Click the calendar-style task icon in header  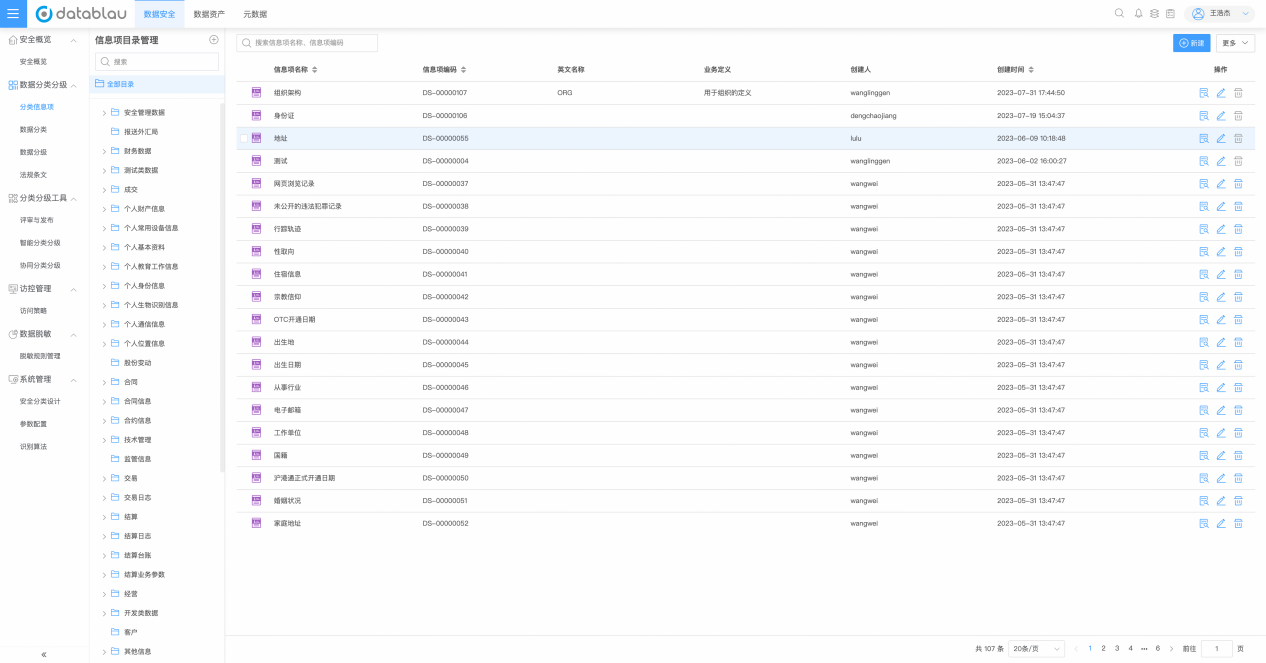coord(1170,14)
